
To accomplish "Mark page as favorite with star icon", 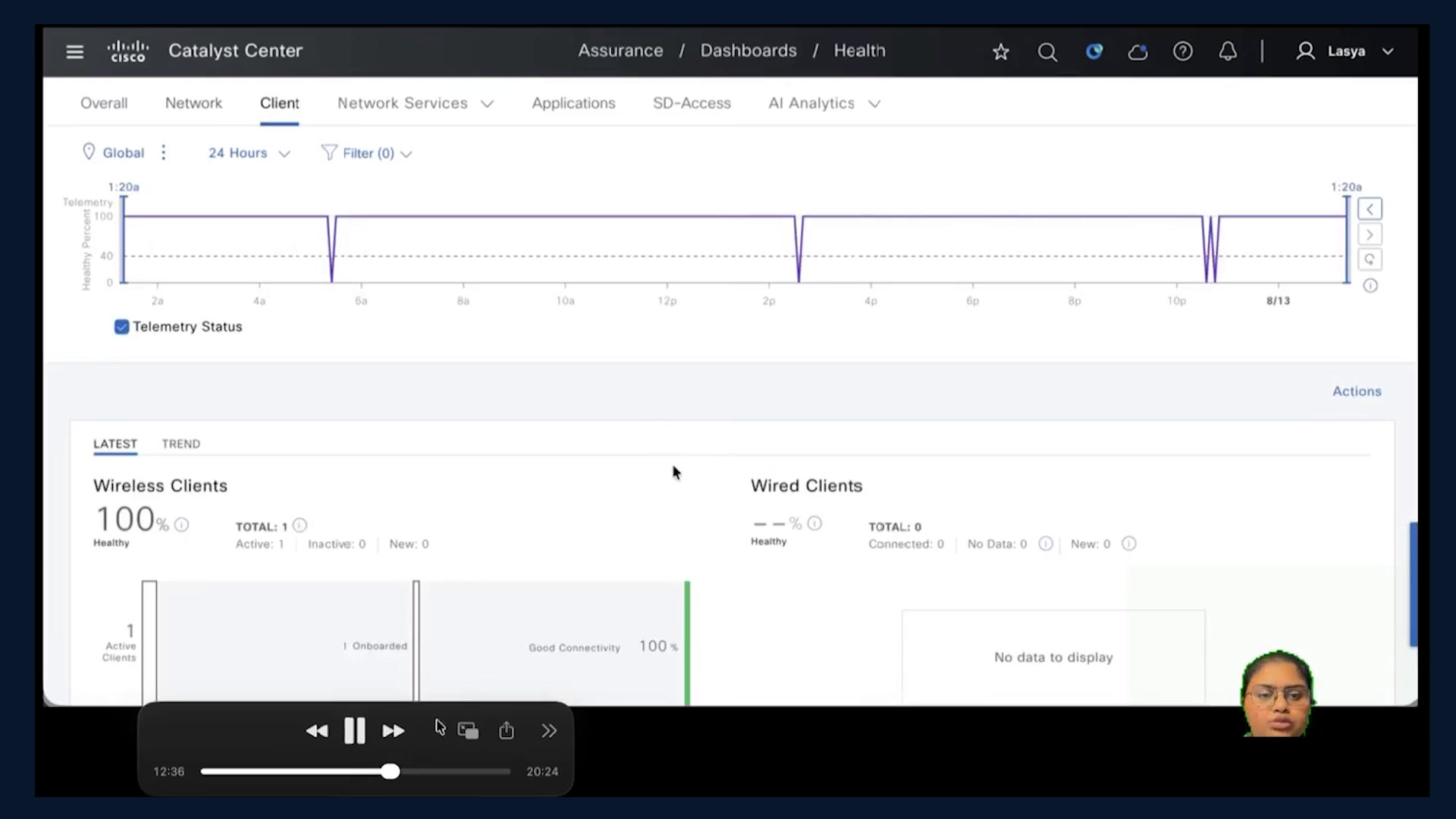I will [x=1001, y=52].
